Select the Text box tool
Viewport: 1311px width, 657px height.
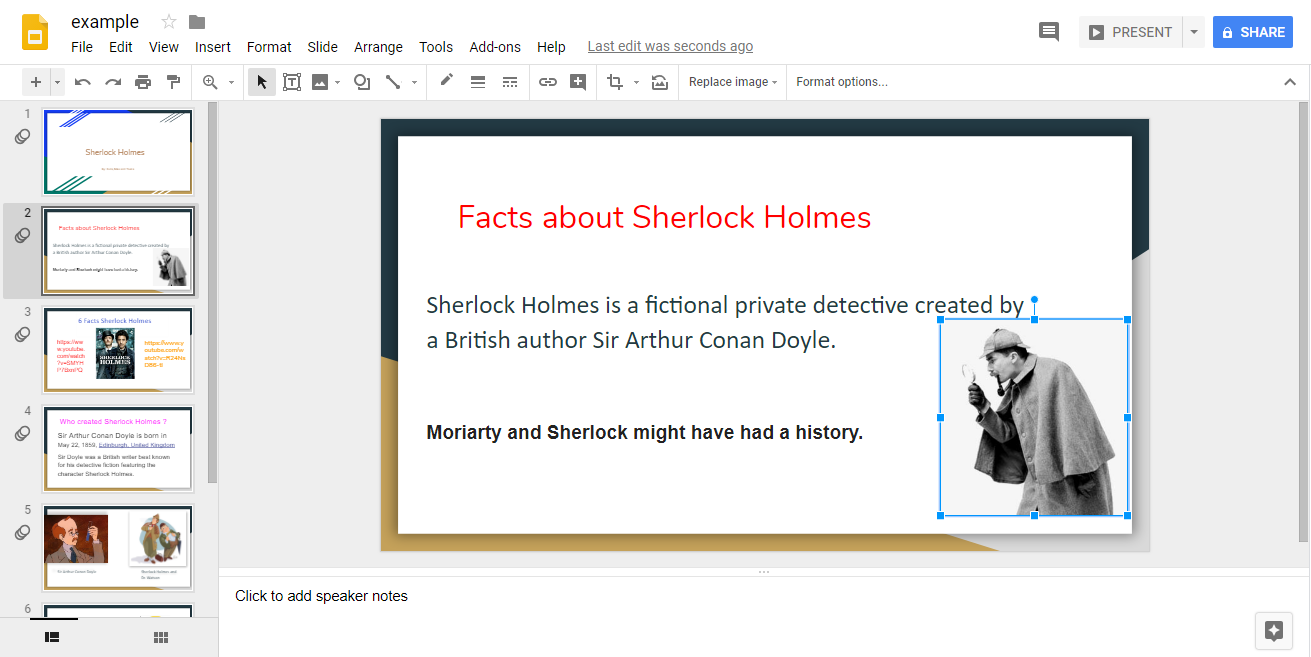292,82
